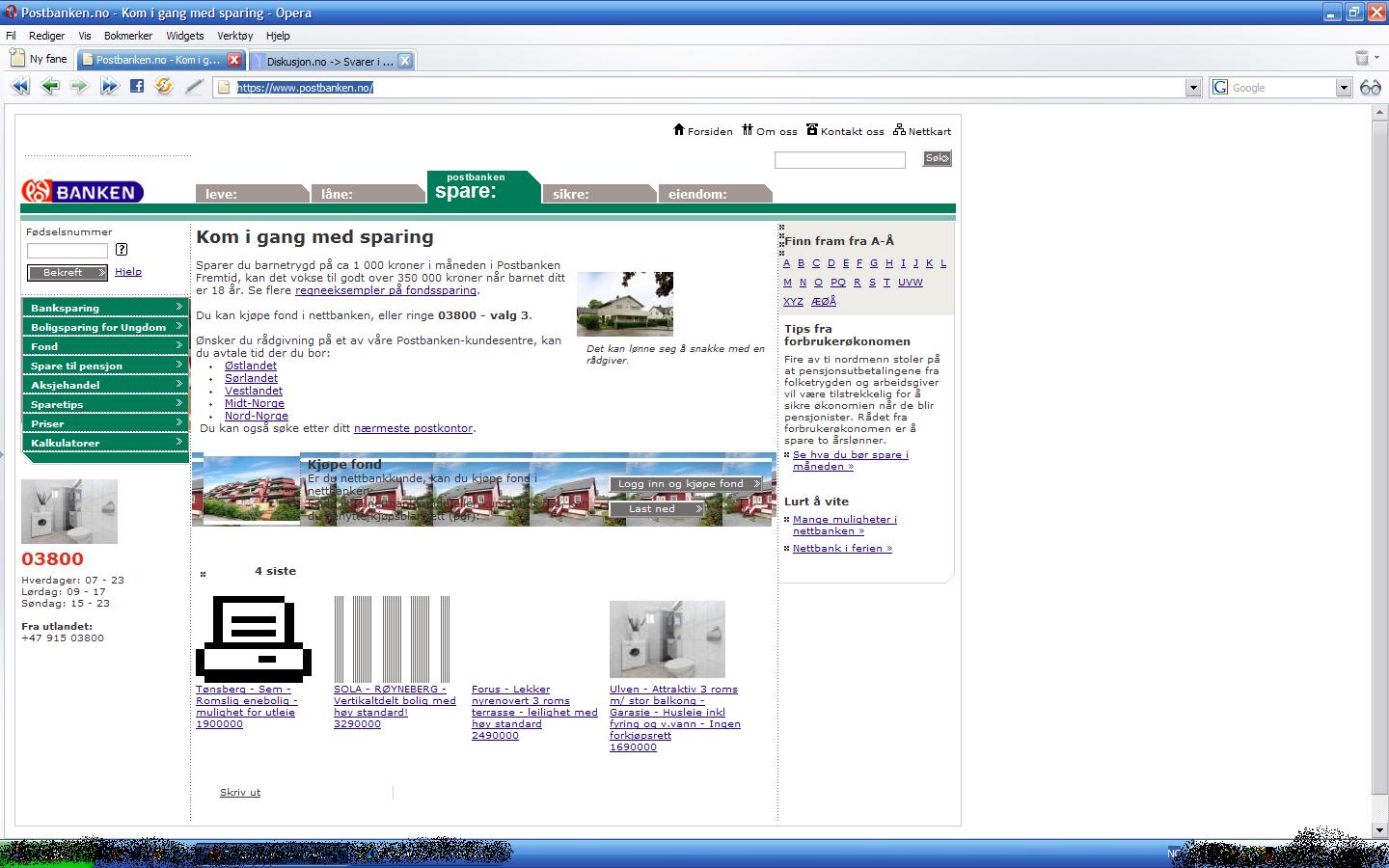Open the Widgets menu
The width and height of the screenshot is (1389, 868).
pos(185,36)
